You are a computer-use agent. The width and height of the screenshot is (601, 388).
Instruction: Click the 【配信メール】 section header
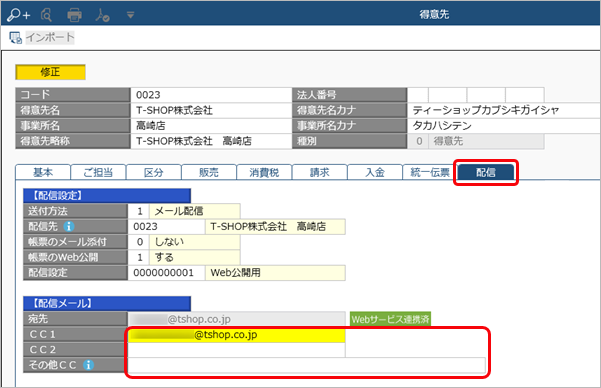[107, 303]
